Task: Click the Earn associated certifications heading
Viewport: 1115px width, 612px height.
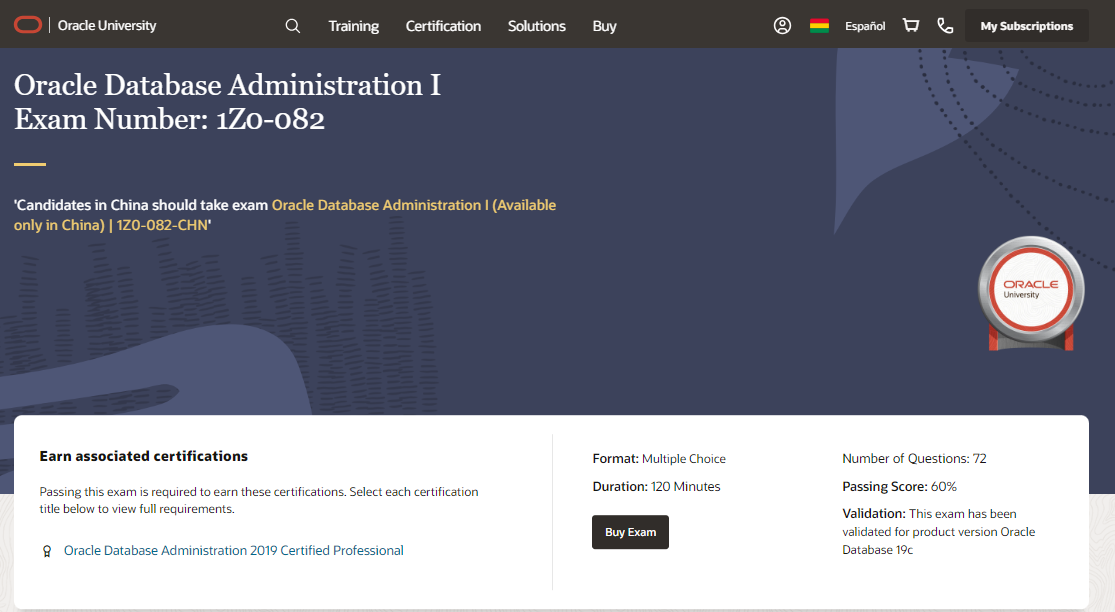Action: click(144, 456)
